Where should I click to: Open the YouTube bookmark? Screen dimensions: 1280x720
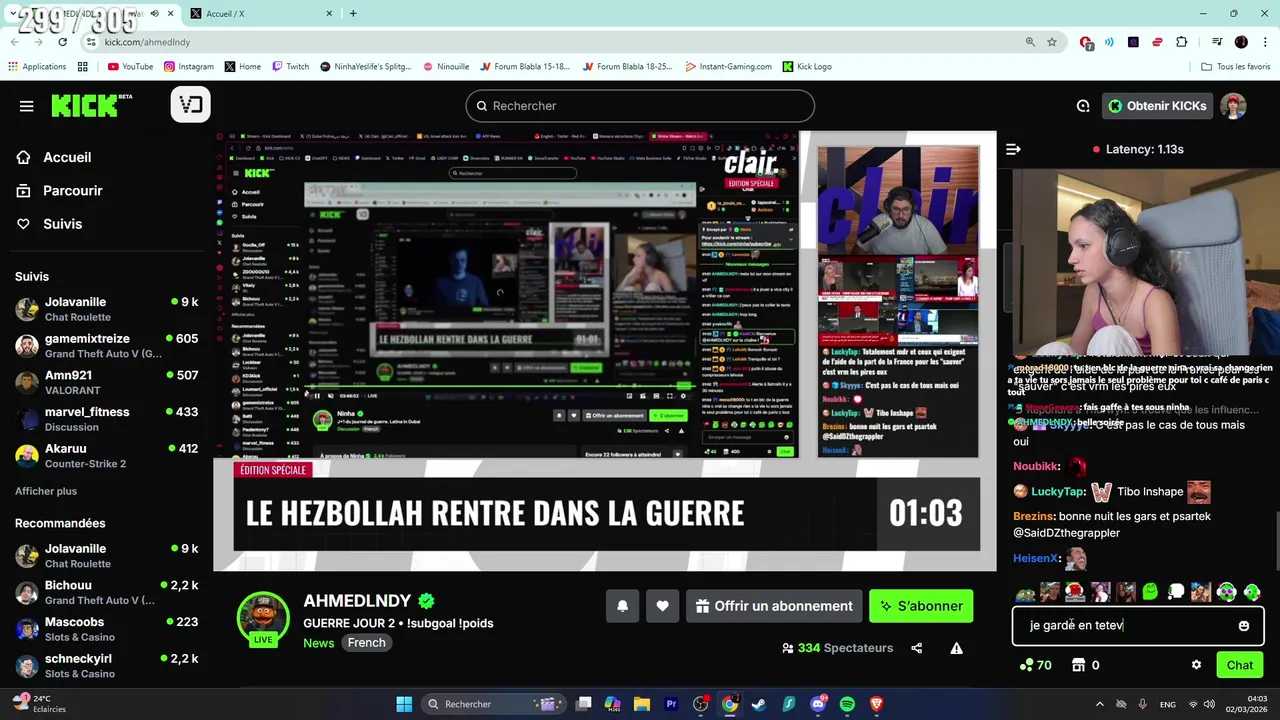pos(130,66)
